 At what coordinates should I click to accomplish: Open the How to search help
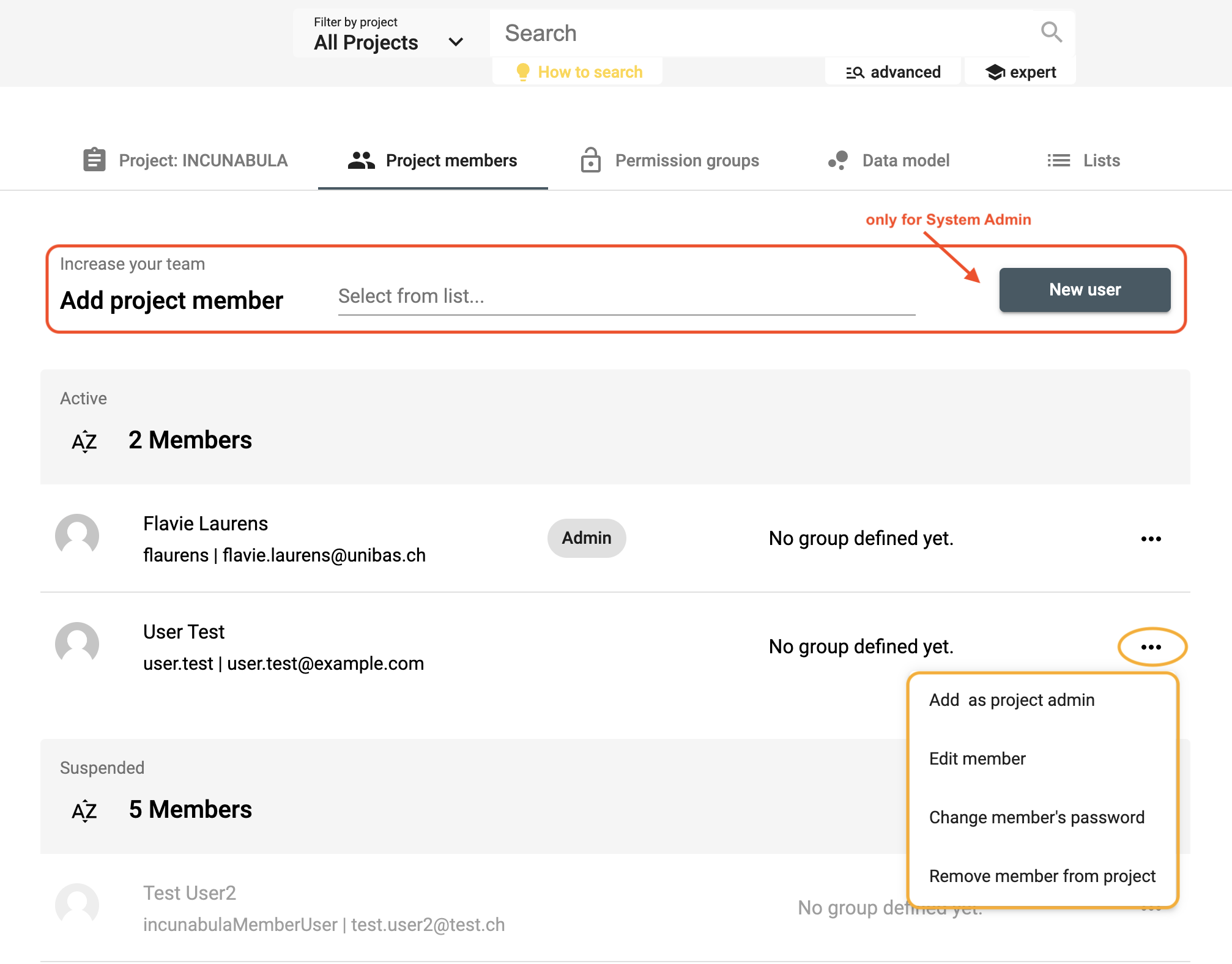pyautogui.click(x=577, y=72)
